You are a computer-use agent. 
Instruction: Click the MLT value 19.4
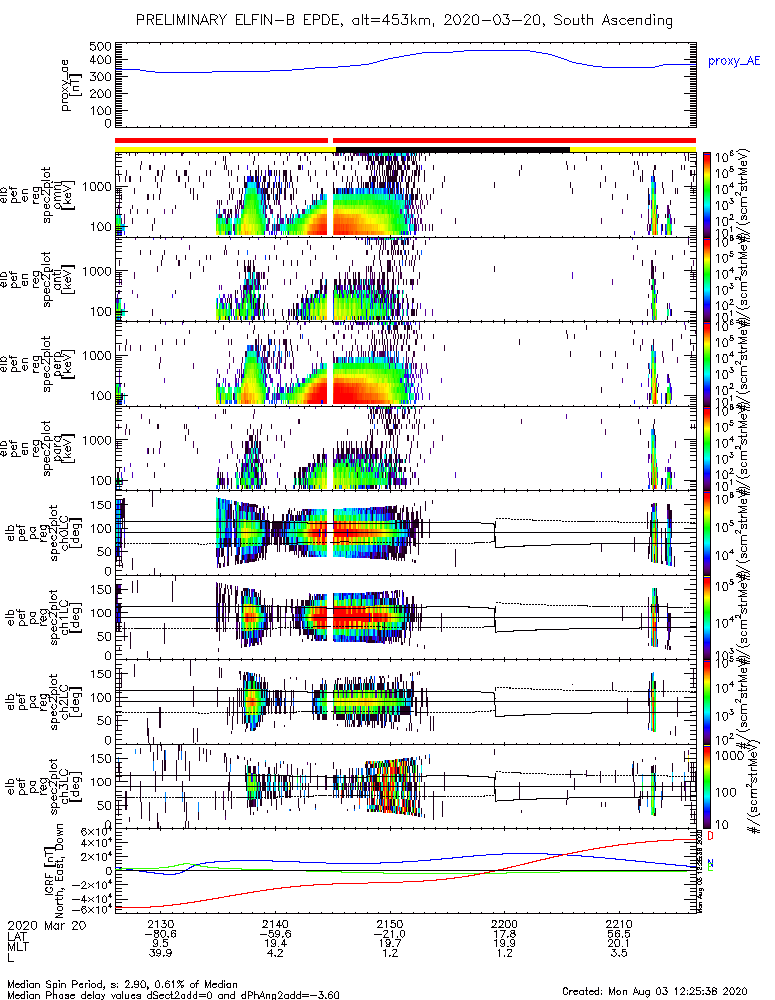276,944
